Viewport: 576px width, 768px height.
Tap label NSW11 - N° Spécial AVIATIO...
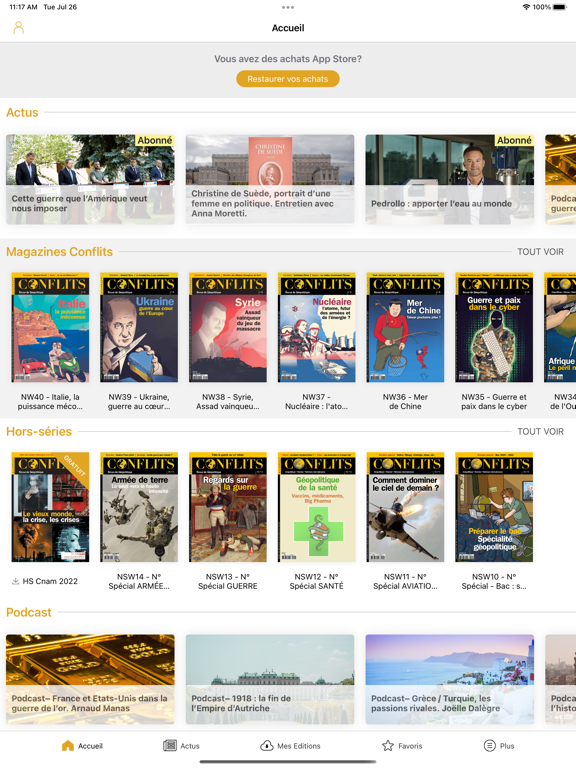click(405, 581)
